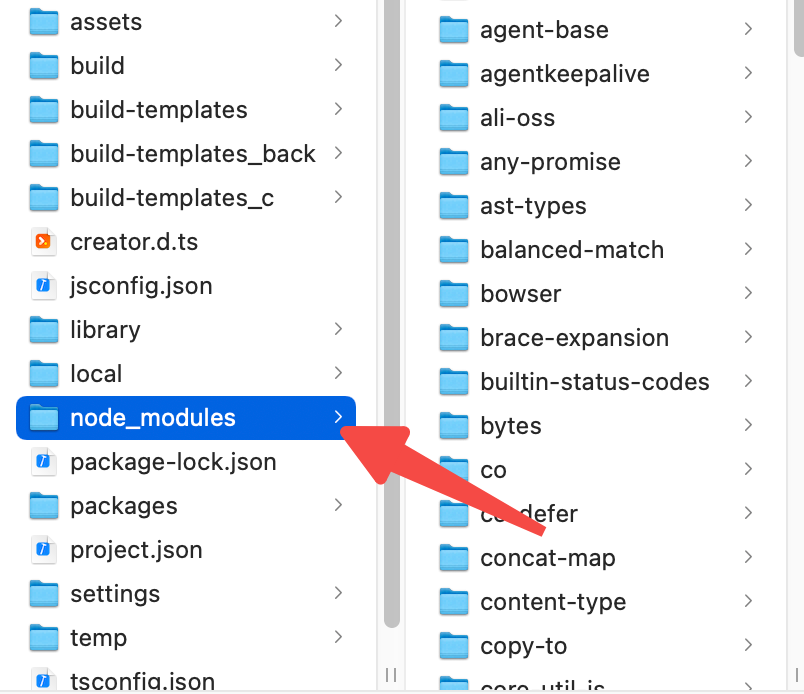
Task: Select the settings folder name
Action: [x=115, y=594]
